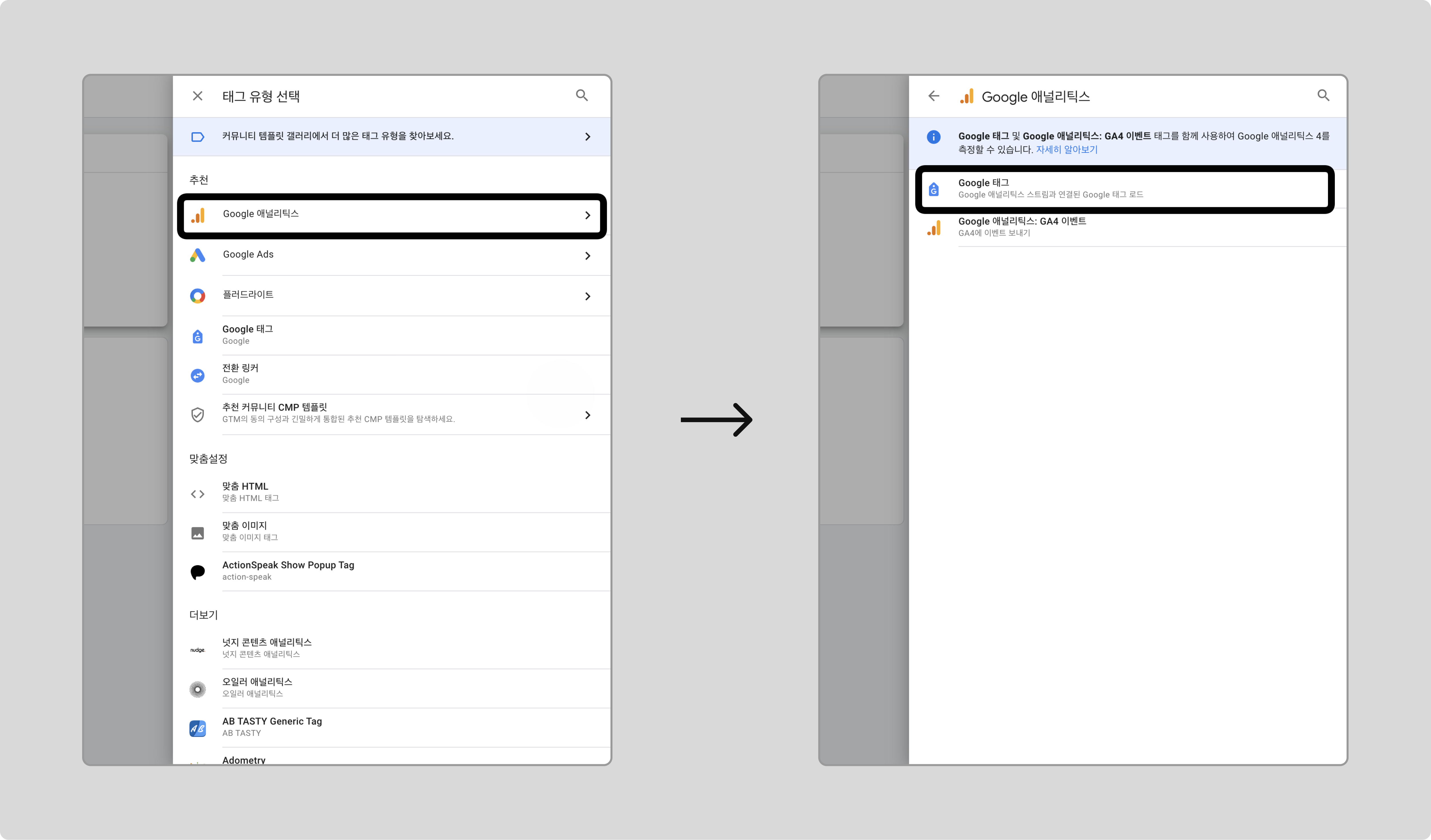The height and width of the screenshot is (840, 1431).
Task: Go back from Google 애널리틱스 panel
Action: tap(934, 96)
